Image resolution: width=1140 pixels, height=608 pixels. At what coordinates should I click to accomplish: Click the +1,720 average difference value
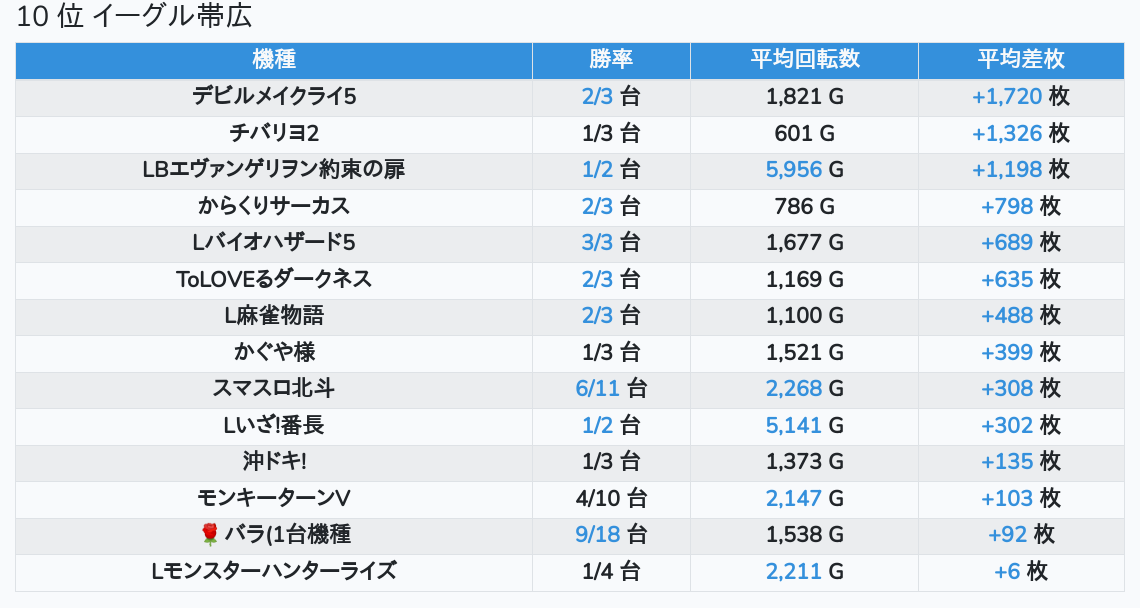[x=1007, y=97]
